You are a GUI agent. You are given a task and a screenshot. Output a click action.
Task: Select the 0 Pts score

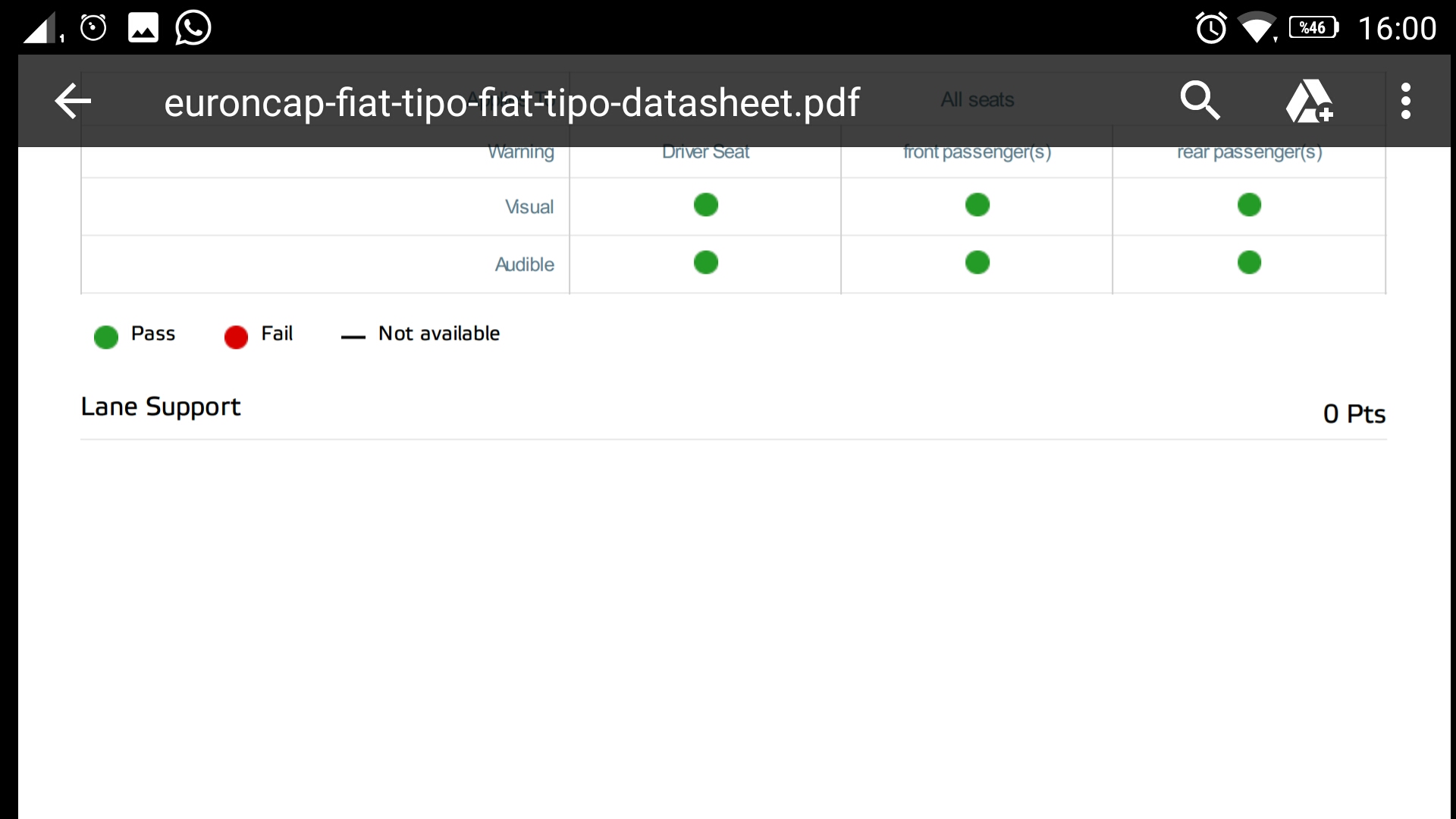click(1354, 414)
